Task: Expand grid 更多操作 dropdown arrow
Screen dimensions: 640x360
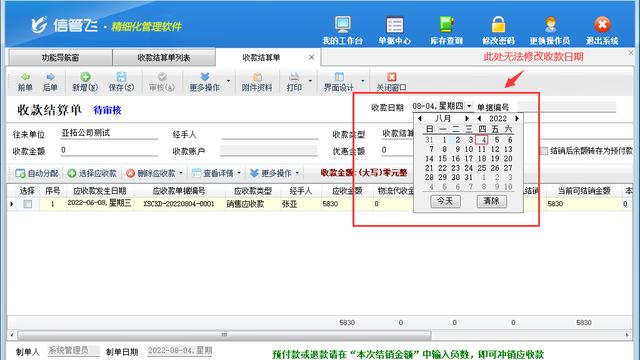Action: click(x=297, y=173)
